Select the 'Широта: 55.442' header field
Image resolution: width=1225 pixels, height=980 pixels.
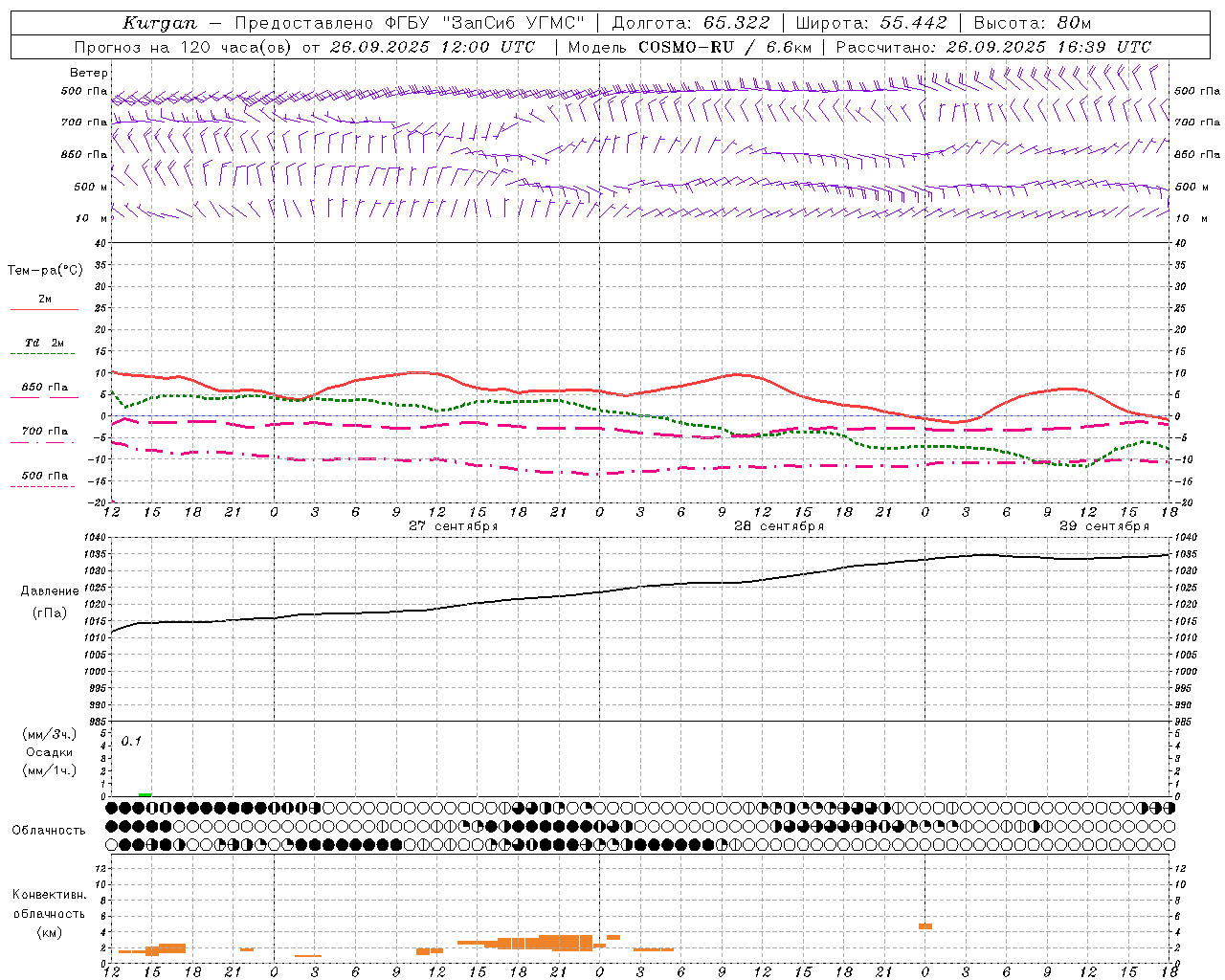tap(872, 23)
